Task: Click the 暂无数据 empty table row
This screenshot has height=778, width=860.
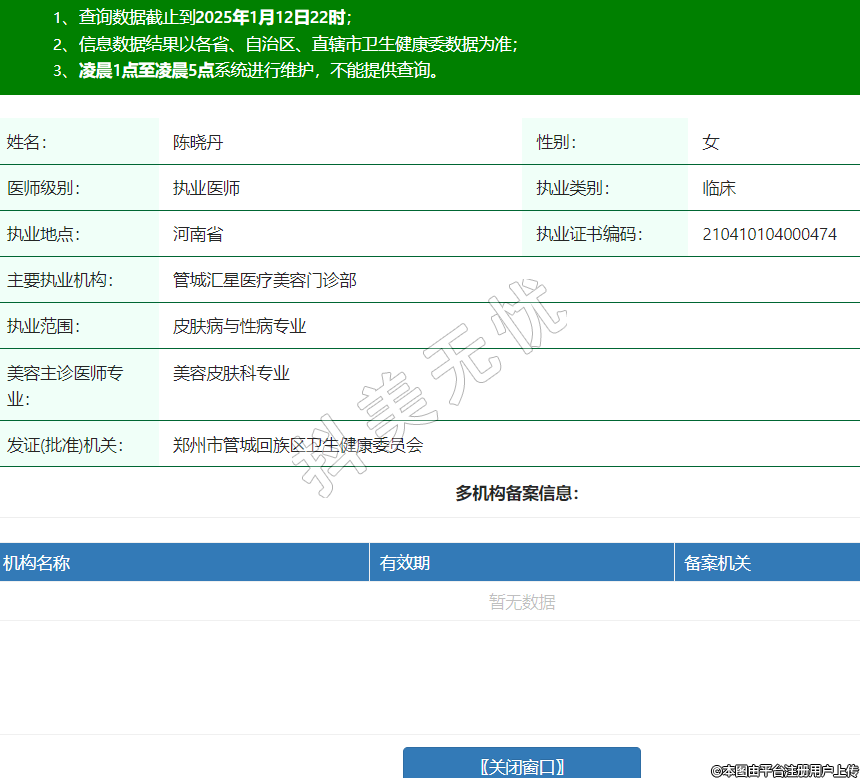Action: click(x=522, y=602)
